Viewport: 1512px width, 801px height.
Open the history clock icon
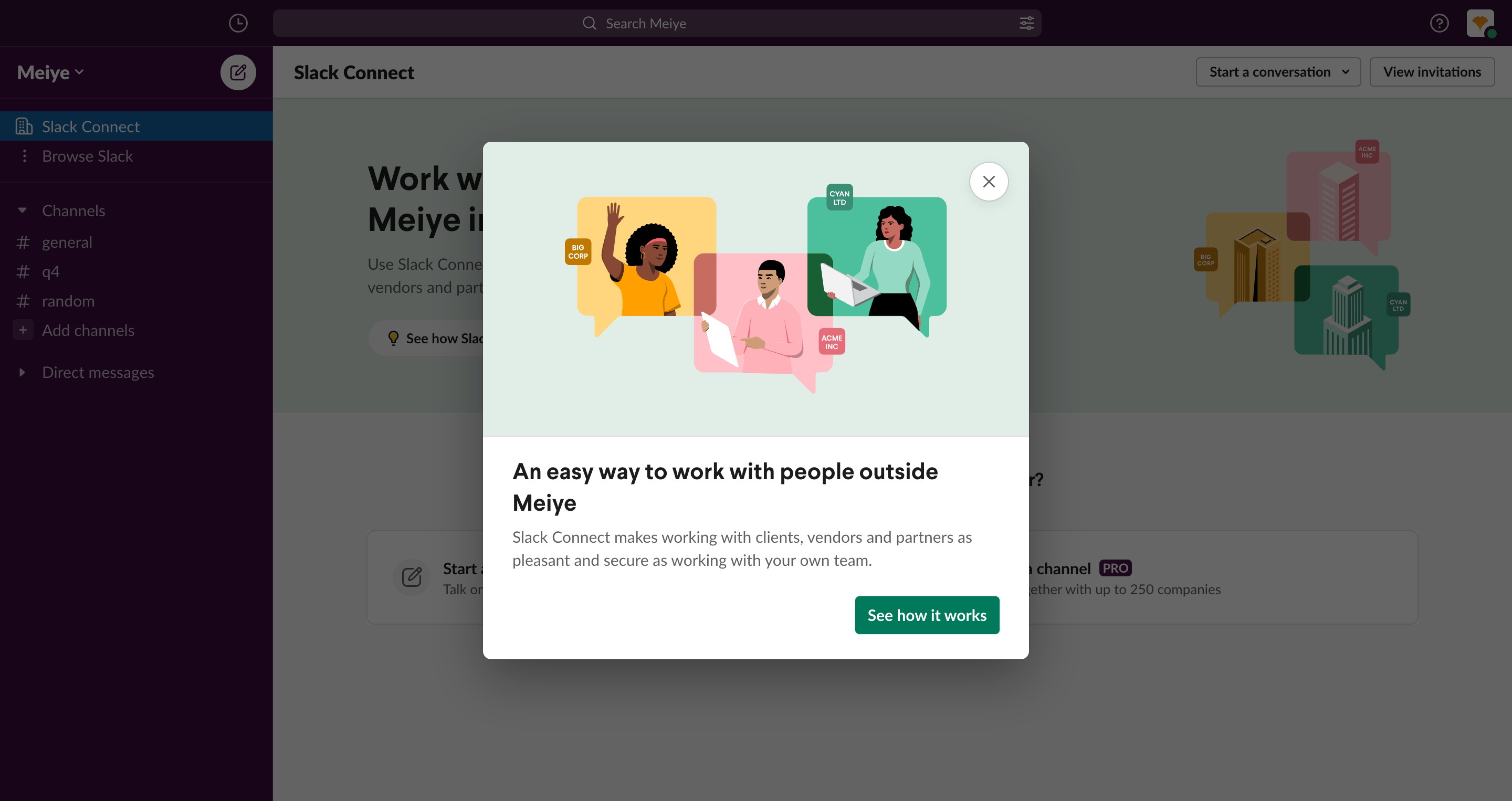(x=238, y=23)
